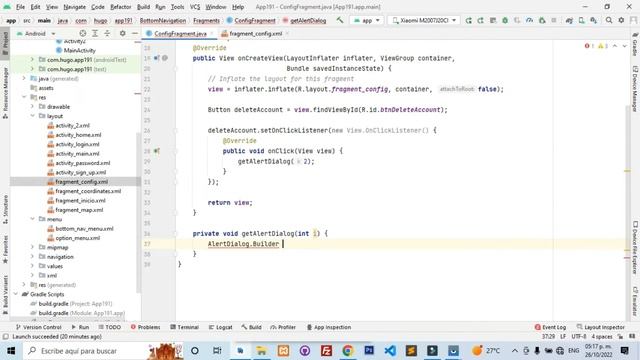Open the VCS menu
This screenshot has height=360, width=640.
pyautogui.click(x=195, y=7)
